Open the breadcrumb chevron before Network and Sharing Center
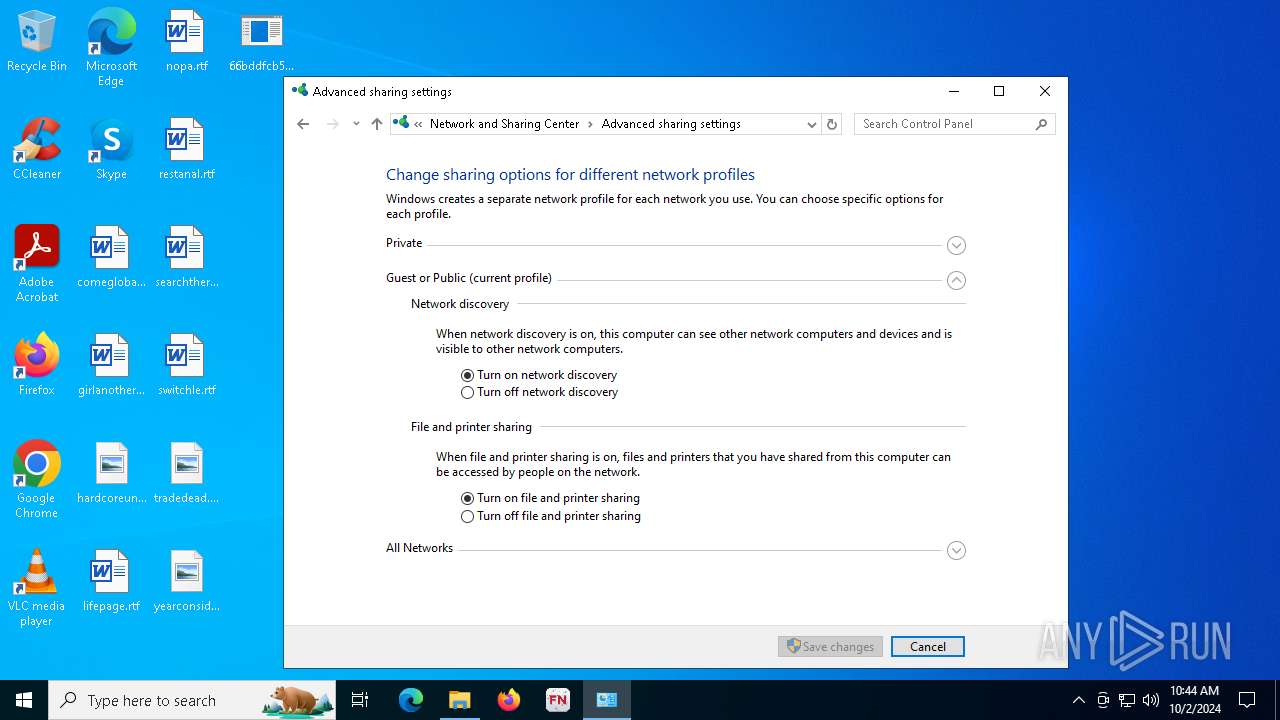The image size is (1280, 720). pyautogui.click(x=418, y=124)
